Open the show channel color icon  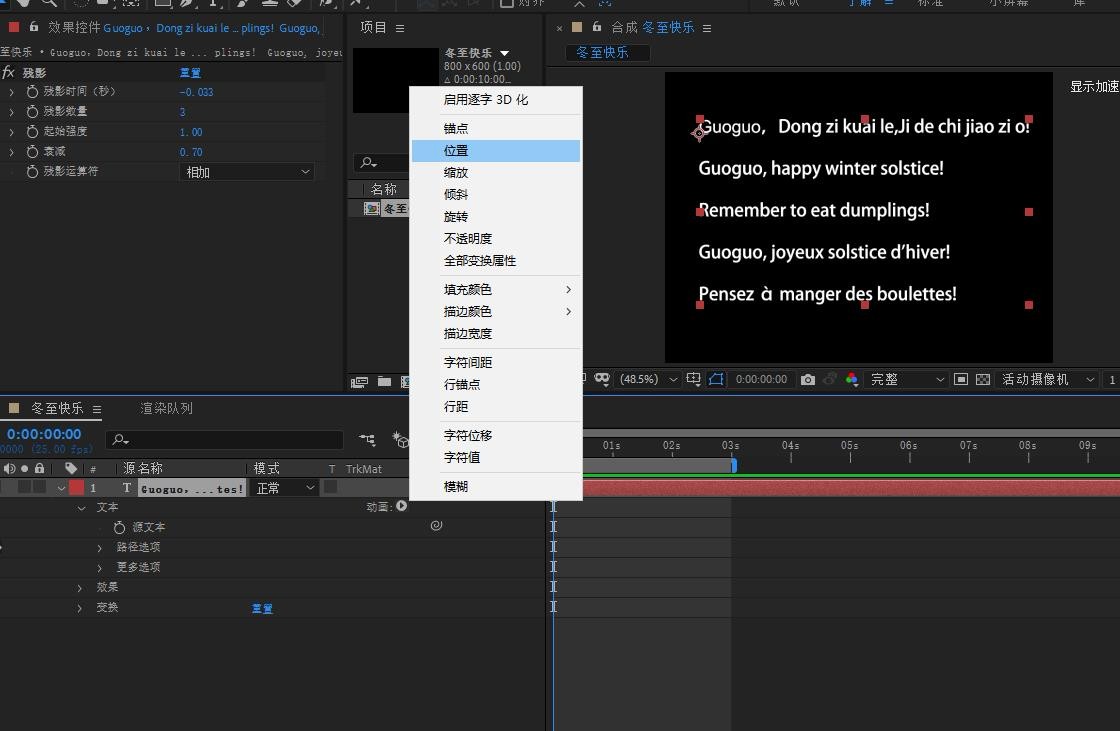(852, 379)
